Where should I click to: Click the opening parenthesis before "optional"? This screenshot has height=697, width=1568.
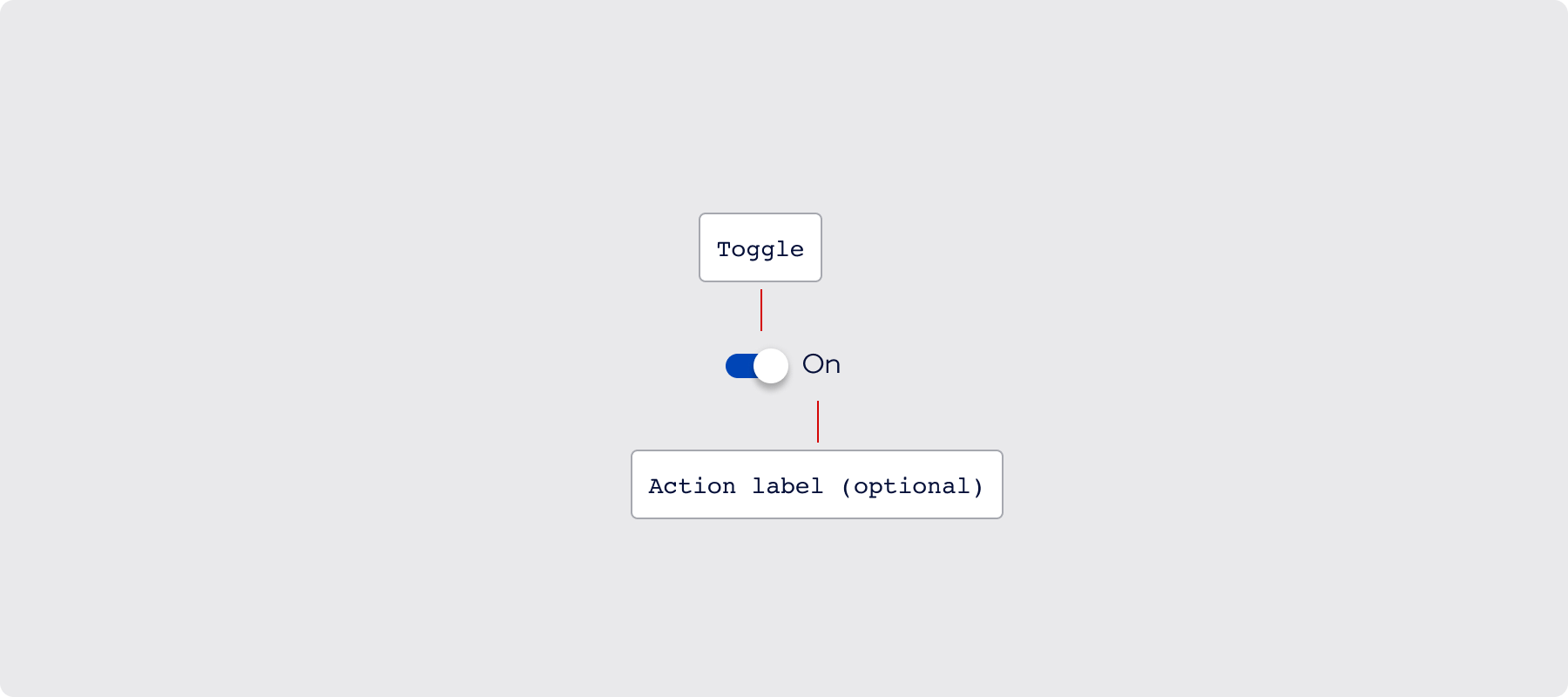(x=846, y=486)
